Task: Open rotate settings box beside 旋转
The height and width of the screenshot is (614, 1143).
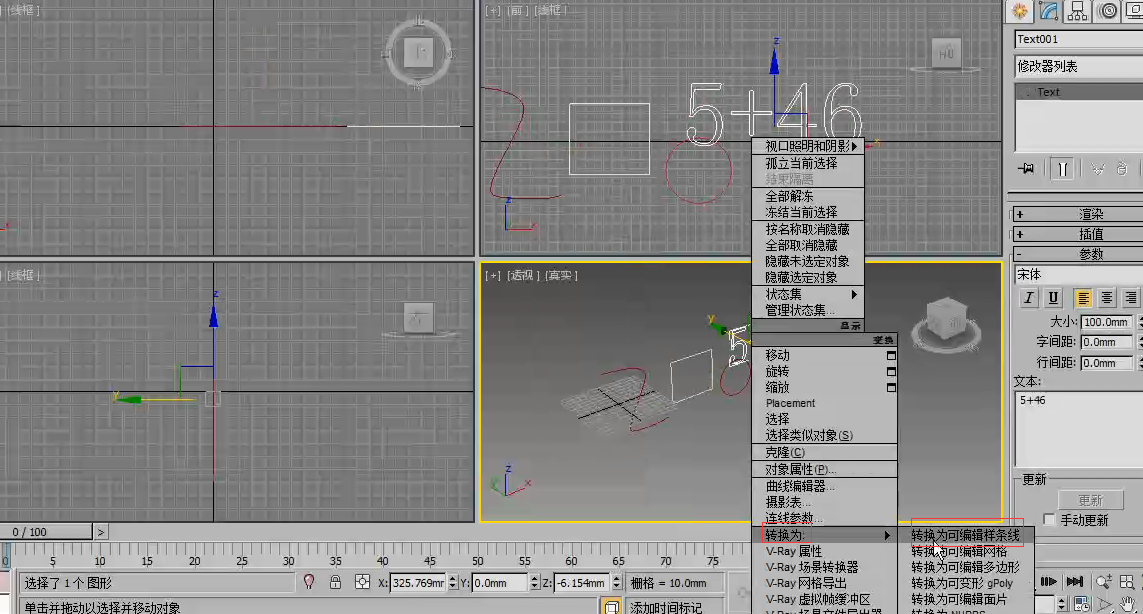Action: [891, 372]
